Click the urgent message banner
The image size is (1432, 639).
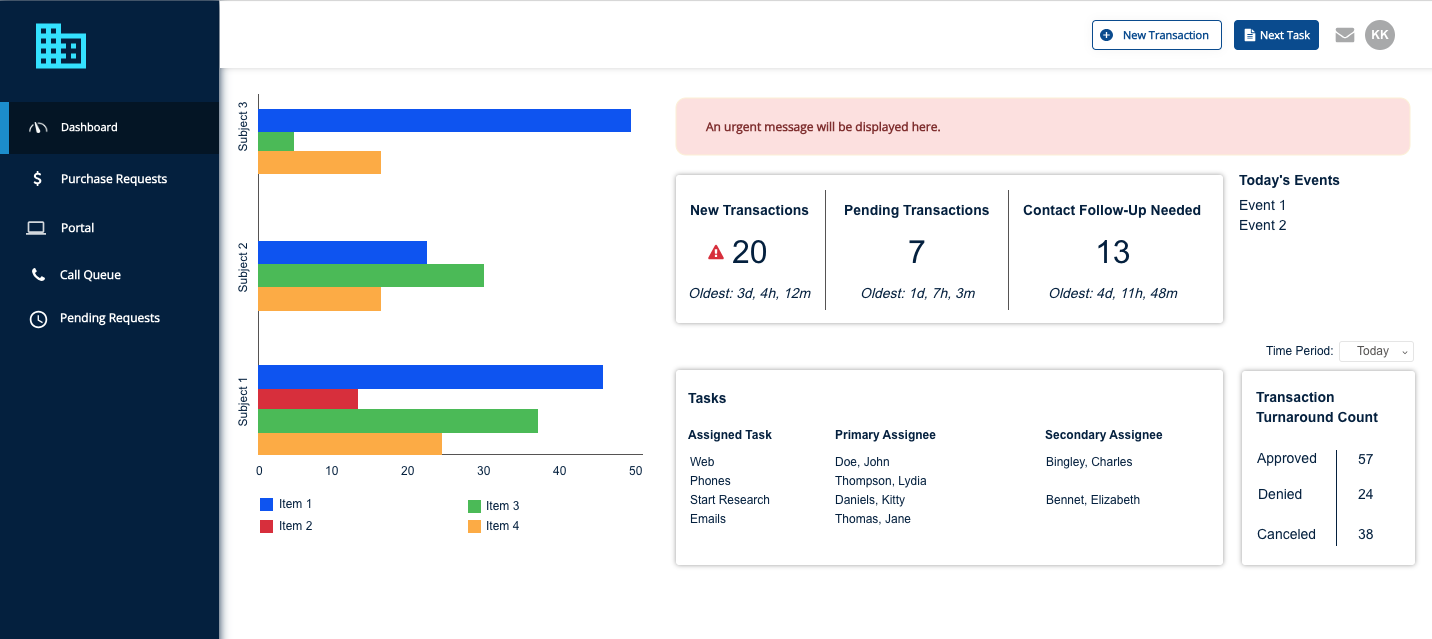point(1043,127)
